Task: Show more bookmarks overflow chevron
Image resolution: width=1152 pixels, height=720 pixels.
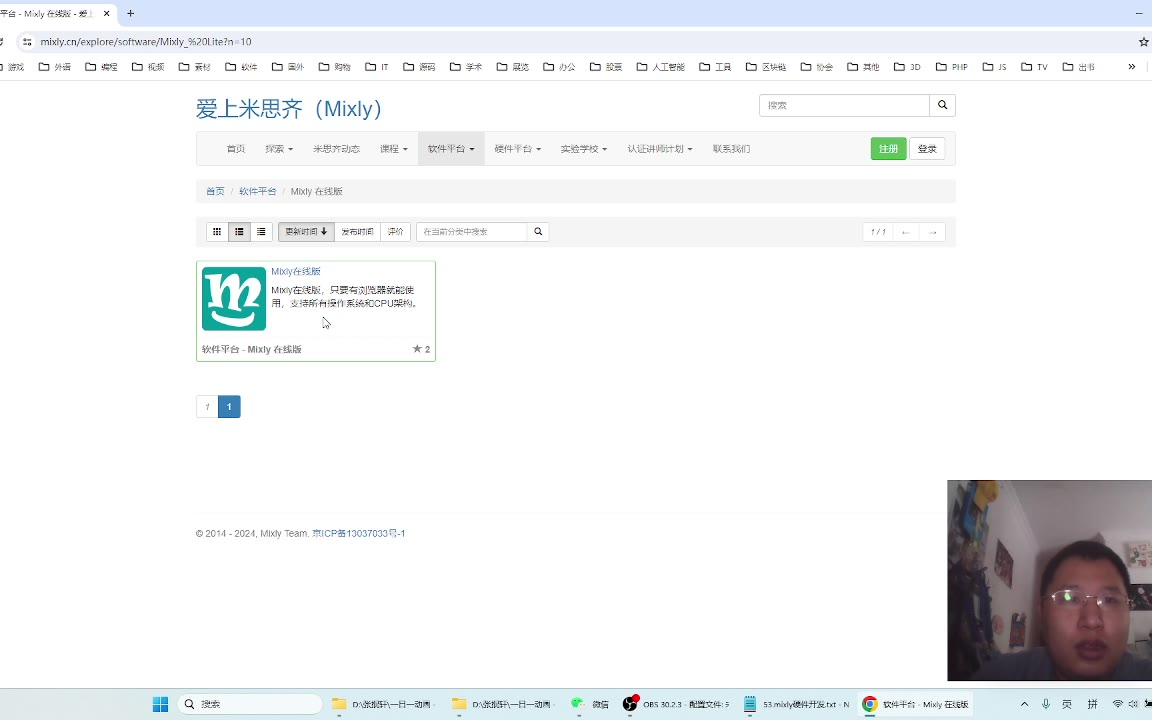Action: pos(1131,67)
